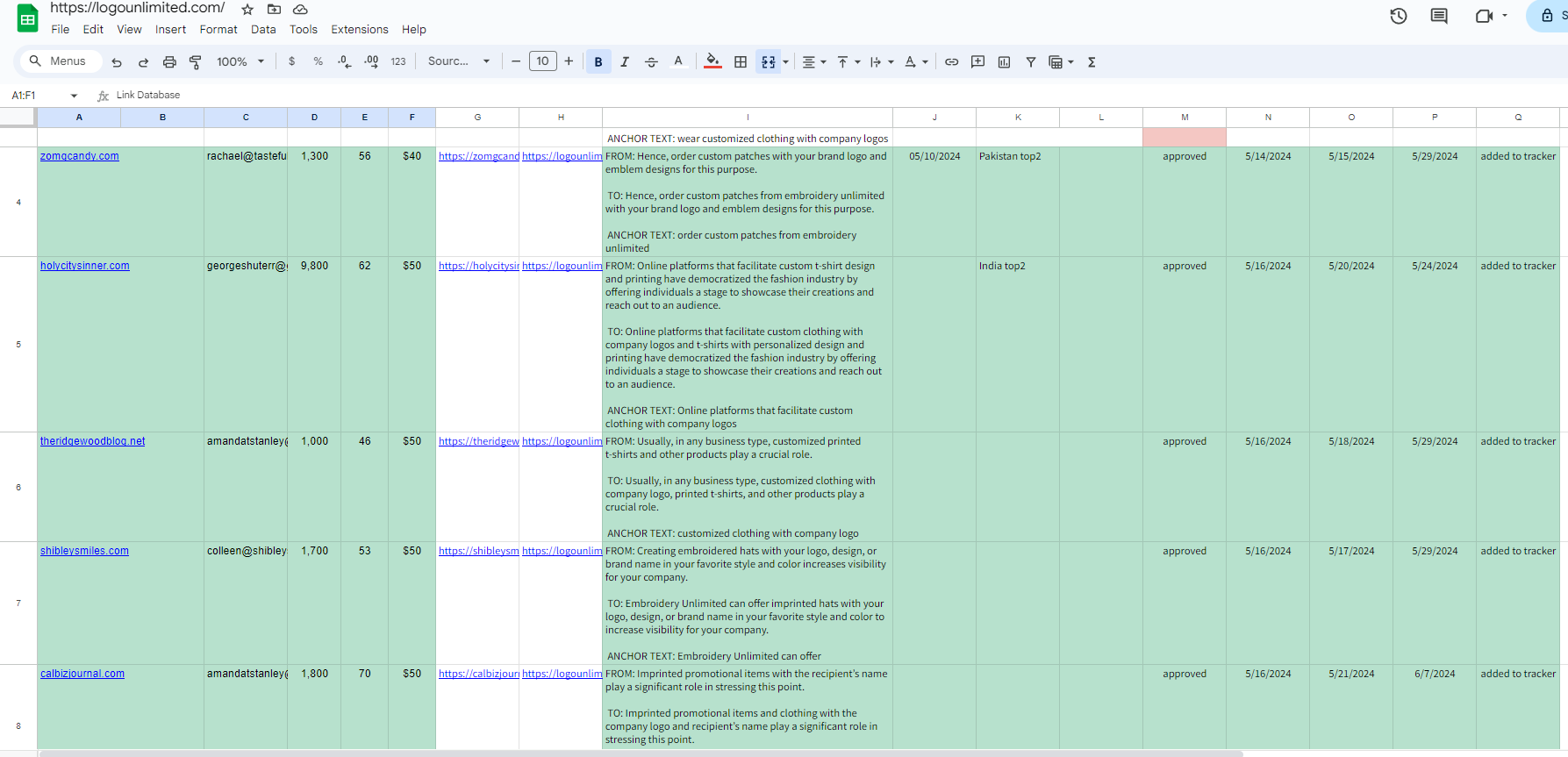Insert a comment from the toolbar

(977, 61)
